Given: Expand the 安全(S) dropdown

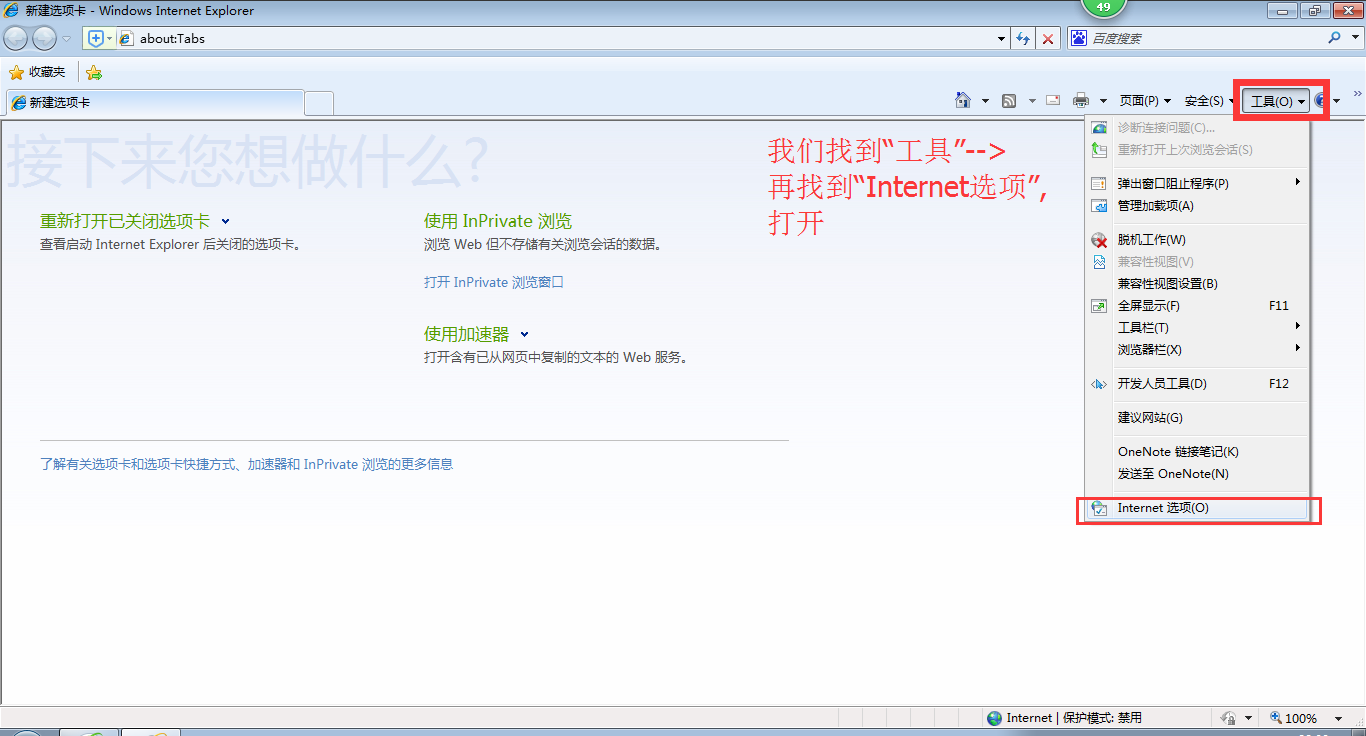Looking at the screenshot, I should coord(1206,100).
